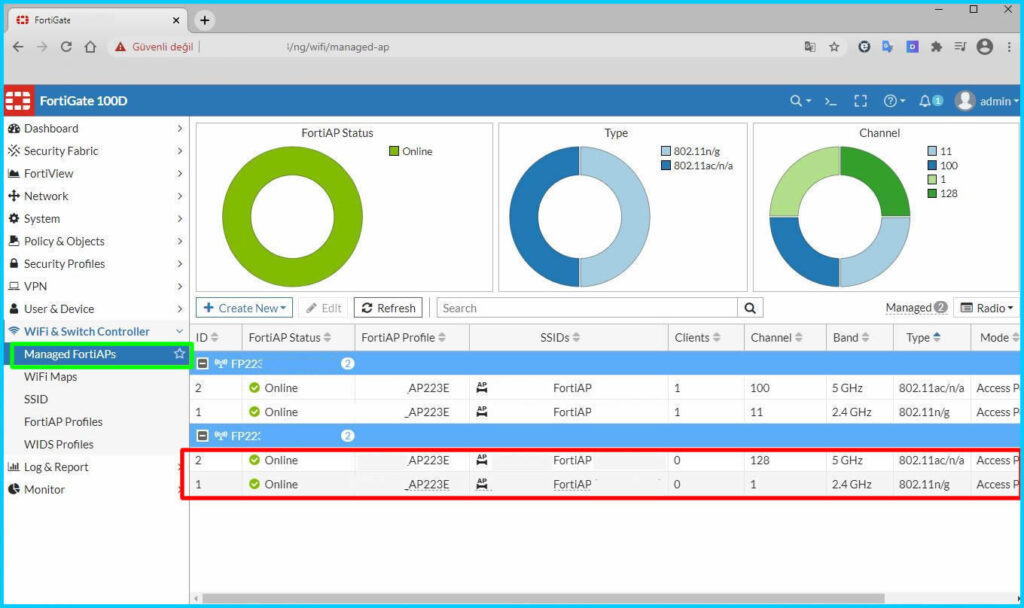Viewport: 1024px width, 608px height.
Task: Expand the Network menu
Action: 95,196
